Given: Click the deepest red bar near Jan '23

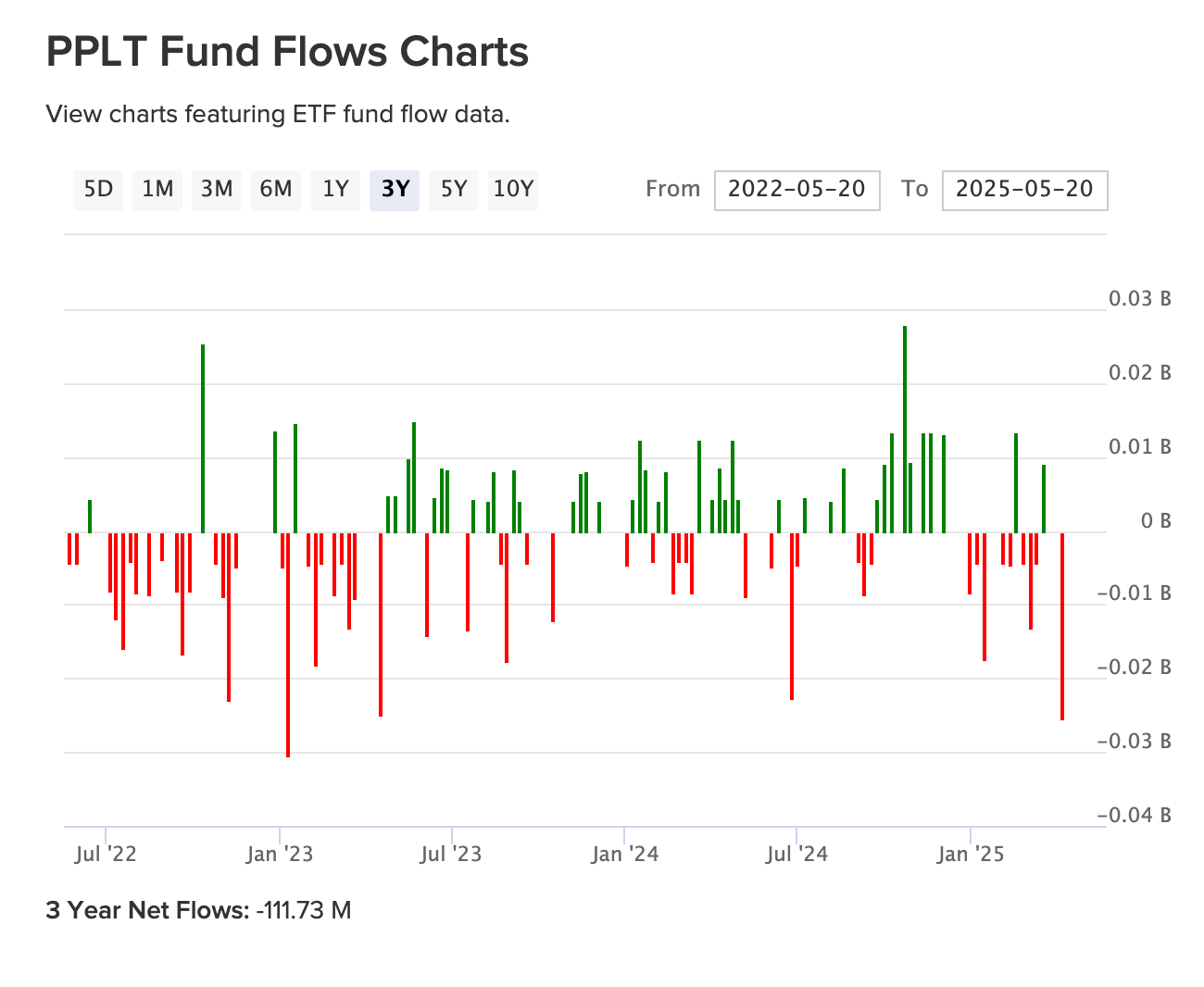Looking at the screenshot, I should (x=288, y=644).
